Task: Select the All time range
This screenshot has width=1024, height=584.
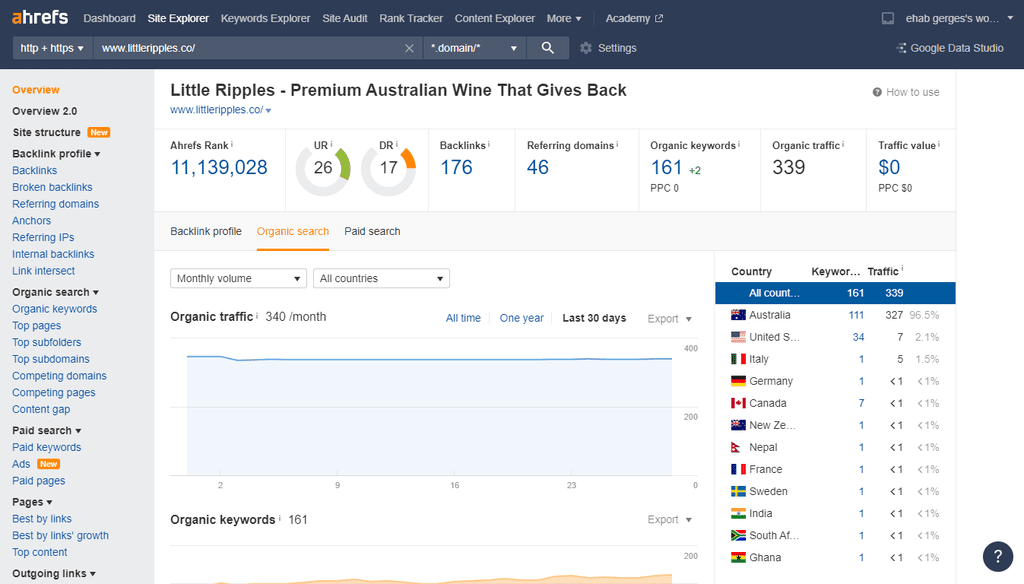Action: point(463,318)
